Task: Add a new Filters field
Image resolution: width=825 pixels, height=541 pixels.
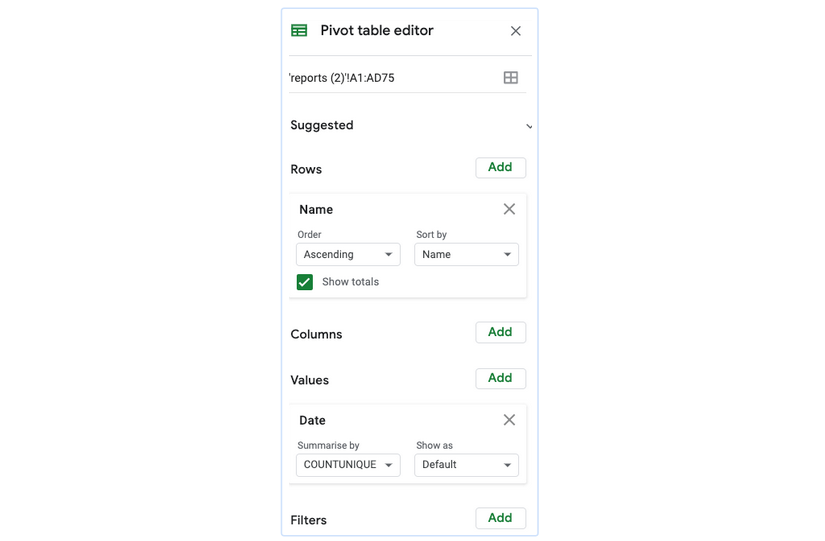Action: (500, 518)
